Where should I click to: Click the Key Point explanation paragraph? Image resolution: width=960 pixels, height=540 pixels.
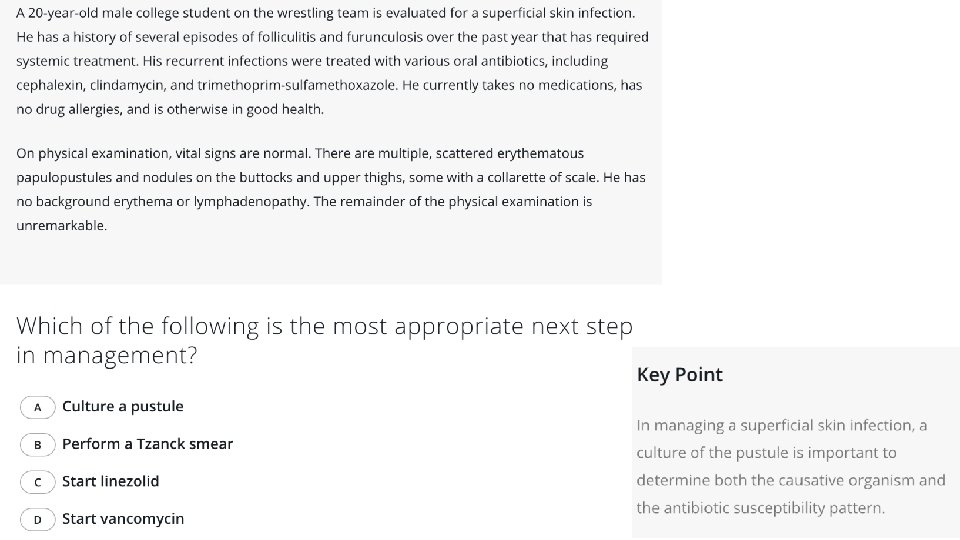click(x=790, y=467)
